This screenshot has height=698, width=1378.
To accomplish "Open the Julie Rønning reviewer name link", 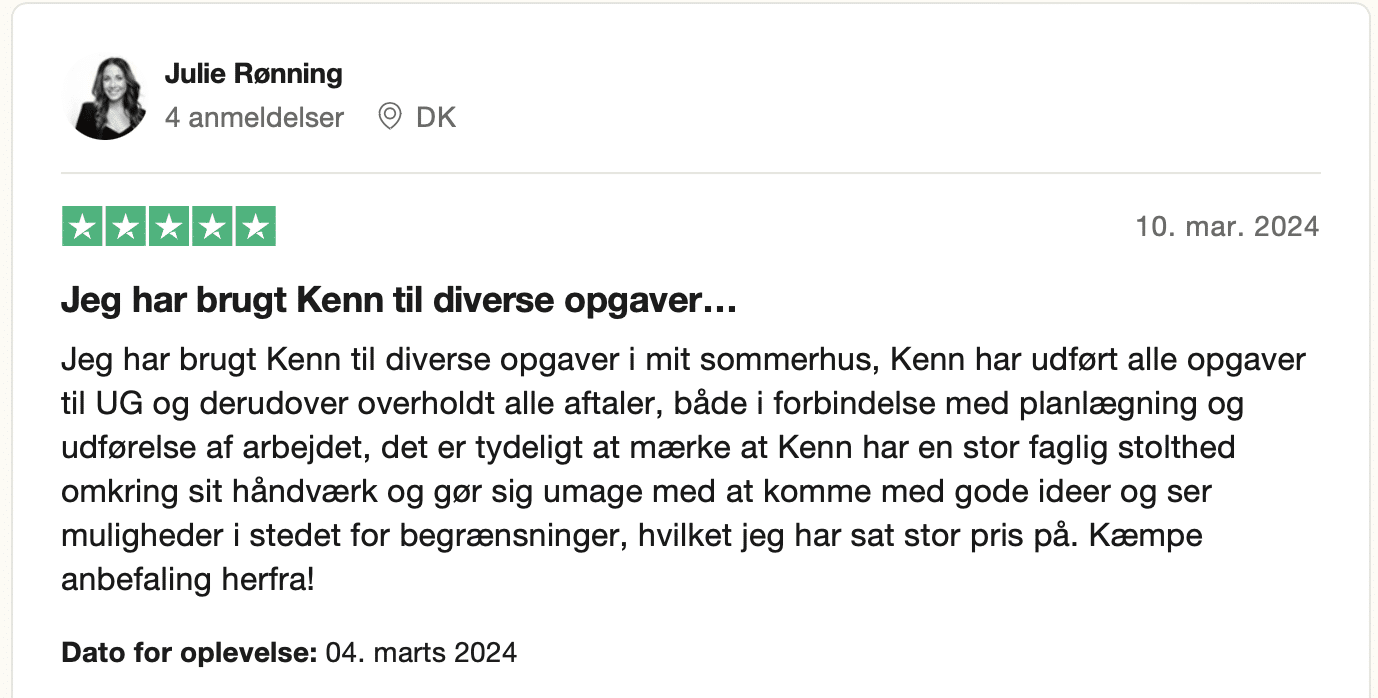I will [x=253, y=73].
